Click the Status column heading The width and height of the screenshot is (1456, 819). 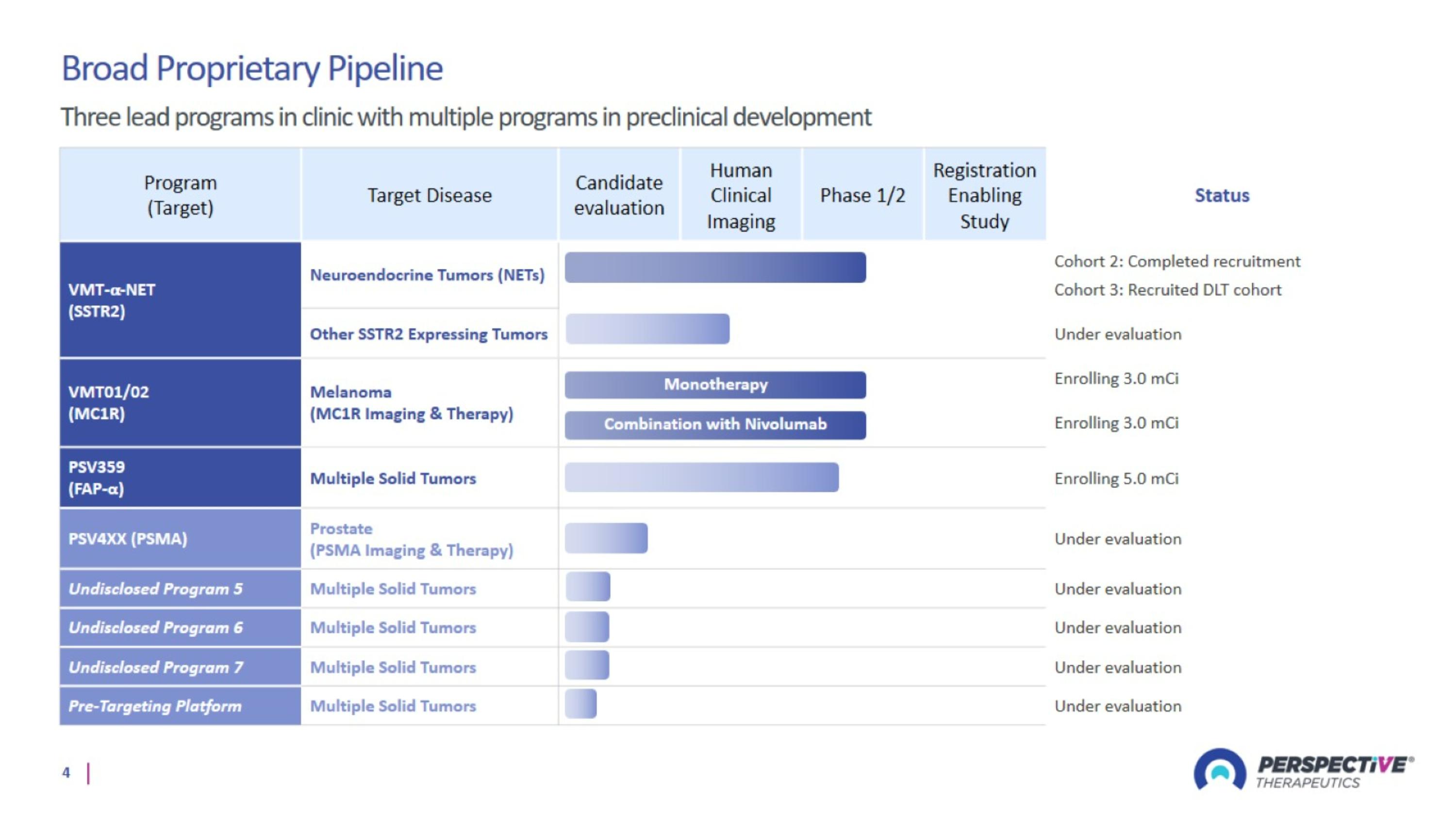1222,196
